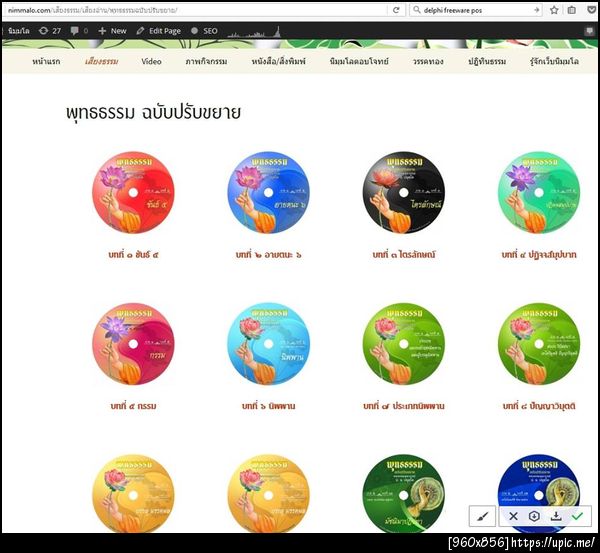The image size is (600, 553).
Task: Cancel the capture with the X icon
Action: point(513,516)
